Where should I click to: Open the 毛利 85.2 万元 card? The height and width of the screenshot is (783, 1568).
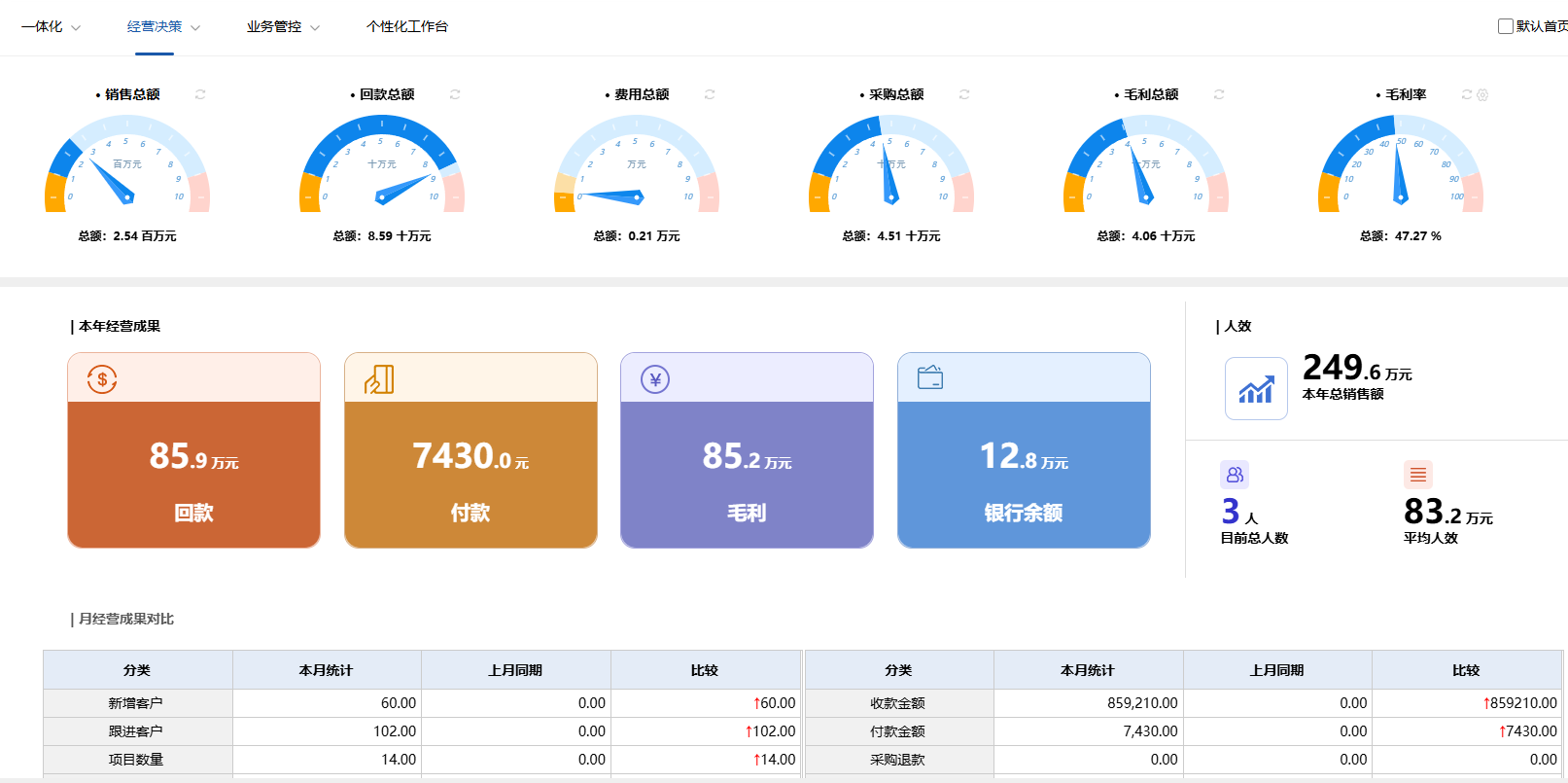pyautogui.click(x=747, y=450)
